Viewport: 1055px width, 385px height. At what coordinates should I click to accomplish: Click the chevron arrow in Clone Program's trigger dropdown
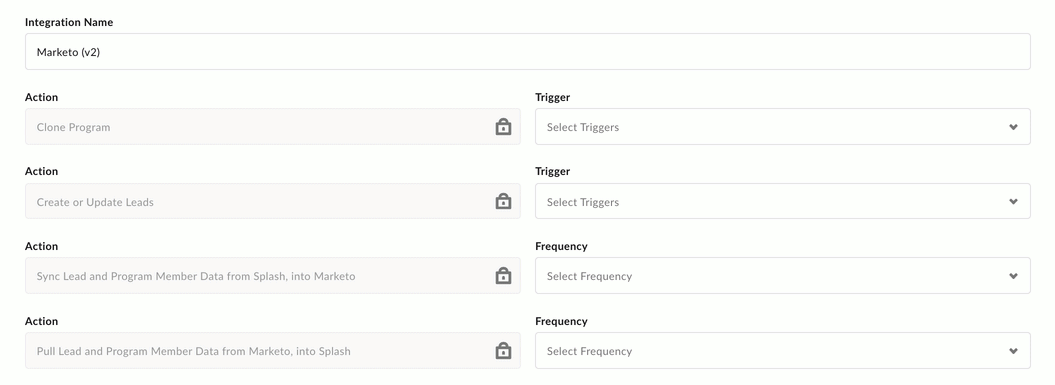click(x=1013, y=127)
